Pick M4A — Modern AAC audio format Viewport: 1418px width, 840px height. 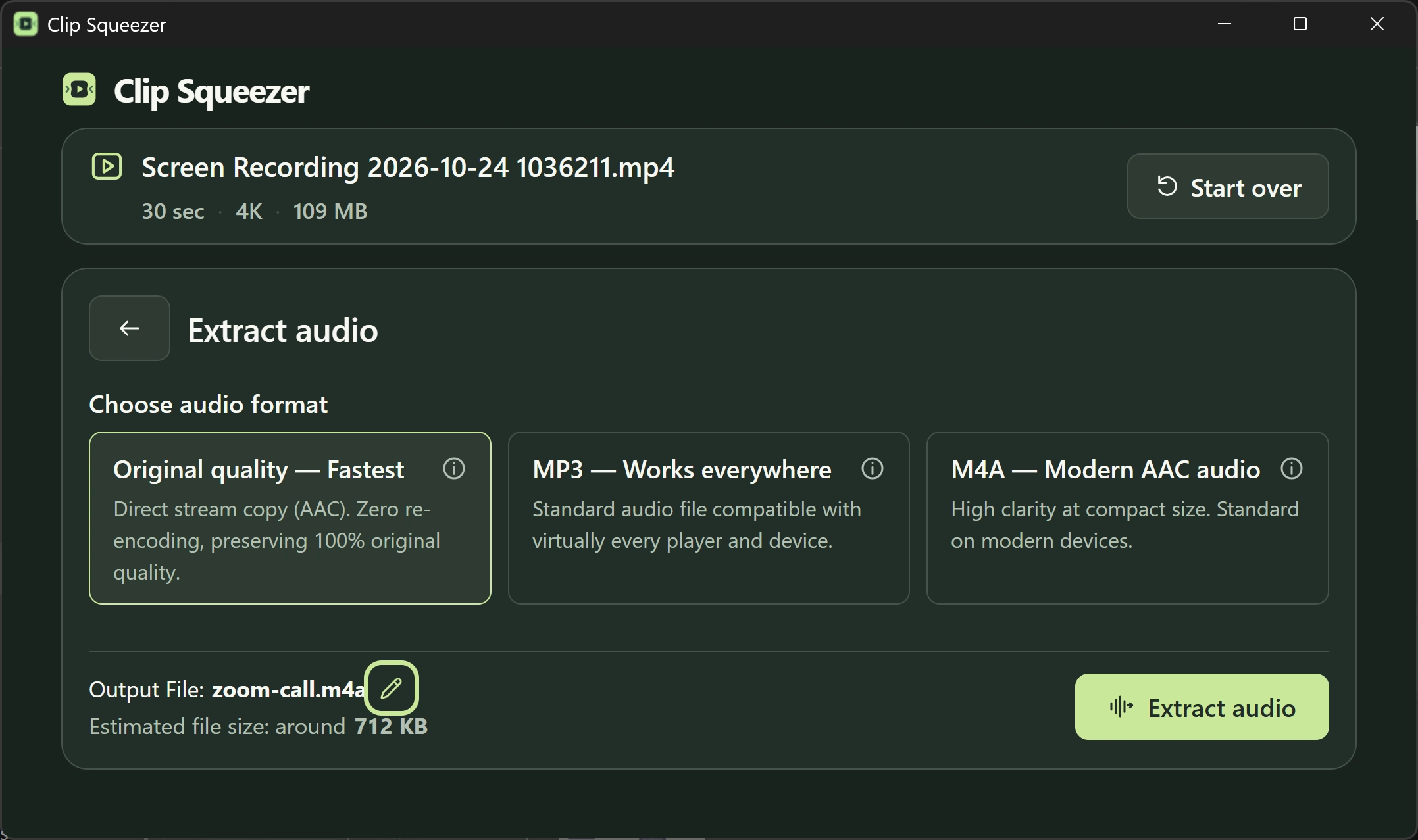[1128, 518]
